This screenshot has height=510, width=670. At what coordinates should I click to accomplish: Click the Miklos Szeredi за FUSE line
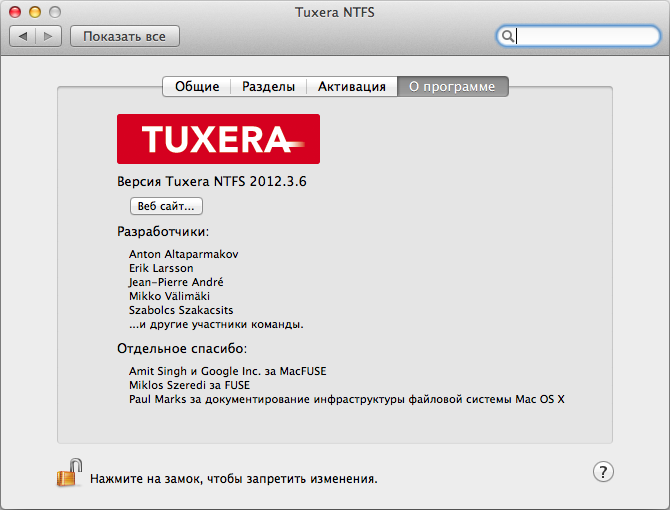(190, 385)
